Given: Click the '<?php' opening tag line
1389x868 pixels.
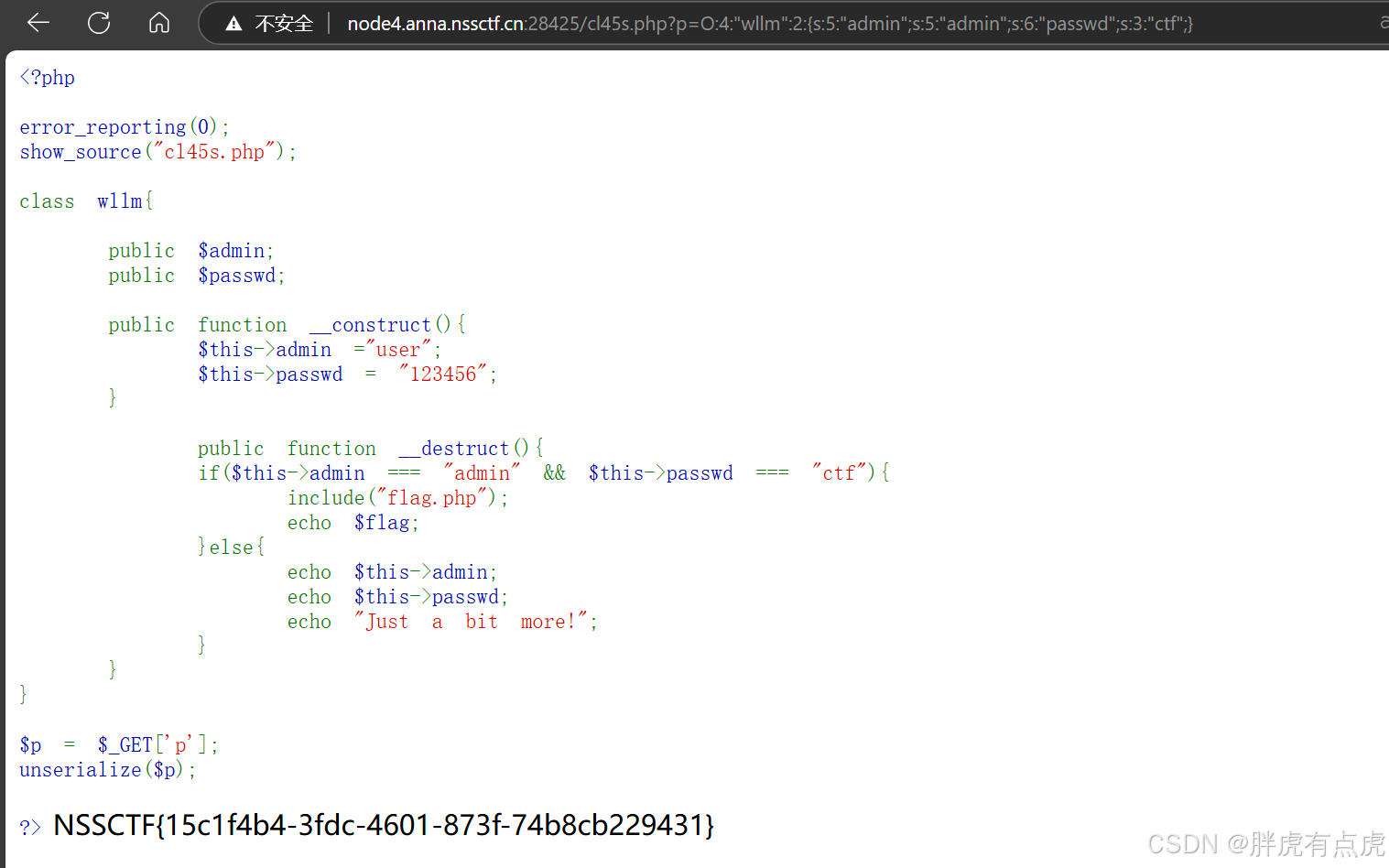Looking at the screenshot, I should (48, 78).
